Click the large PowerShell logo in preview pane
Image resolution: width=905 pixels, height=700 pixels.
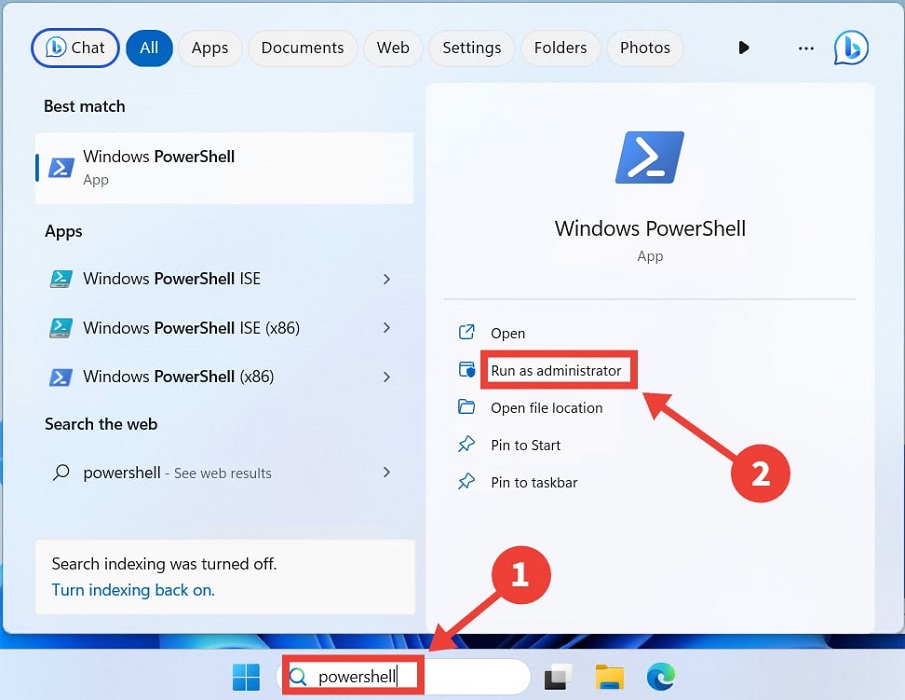point(649,157)
